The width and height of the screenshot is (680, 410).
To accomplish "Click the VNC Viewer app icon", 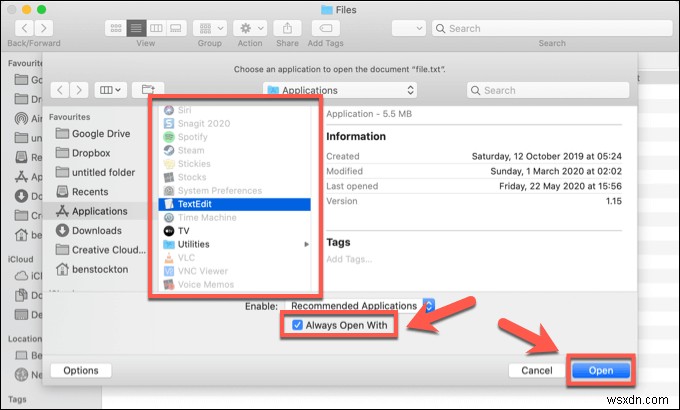I will pos(169,271).
